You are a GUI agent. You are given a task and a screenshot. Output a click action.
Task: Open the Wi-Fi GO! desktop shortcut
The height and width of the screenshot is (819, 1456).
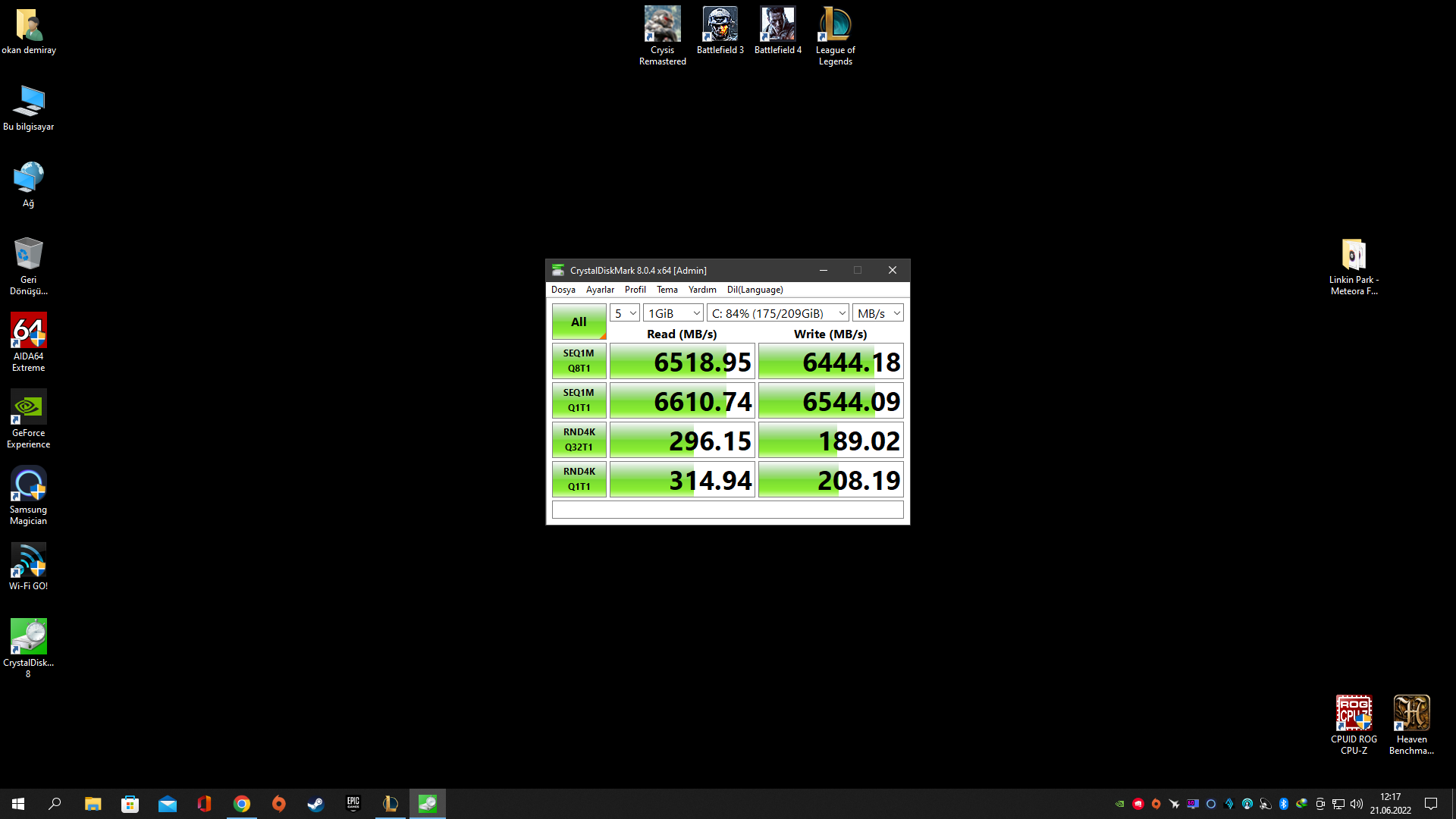click(x=29, y=561)
